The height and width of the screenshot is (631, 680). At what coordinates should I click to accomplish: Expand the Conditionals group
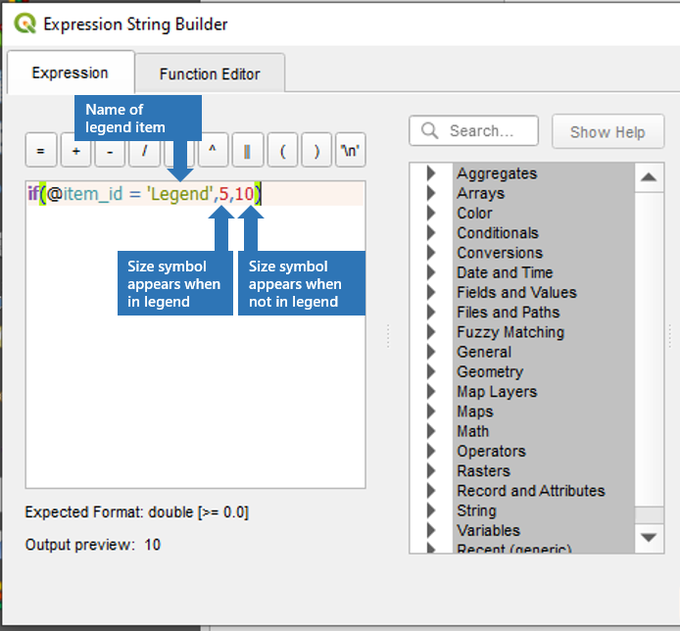tap(431, 233)
